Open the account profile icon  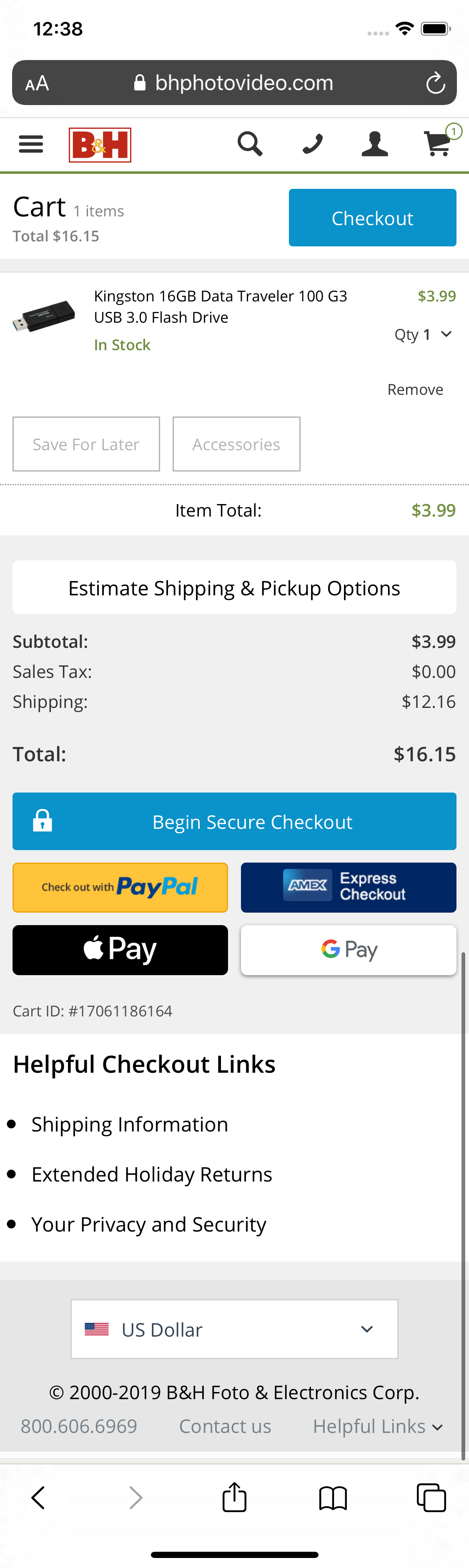[375, 144]
